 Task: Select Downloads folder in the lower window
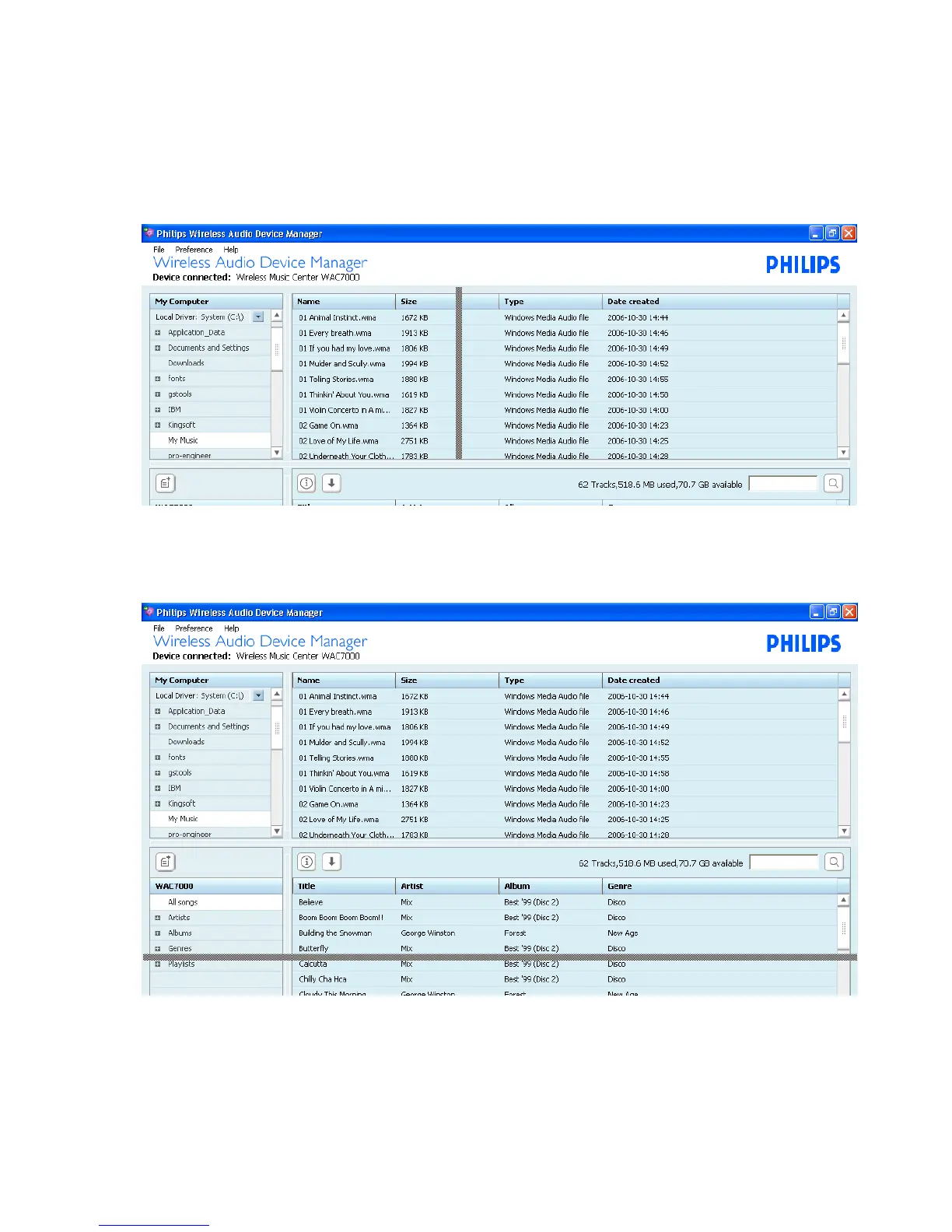(186, 742)
